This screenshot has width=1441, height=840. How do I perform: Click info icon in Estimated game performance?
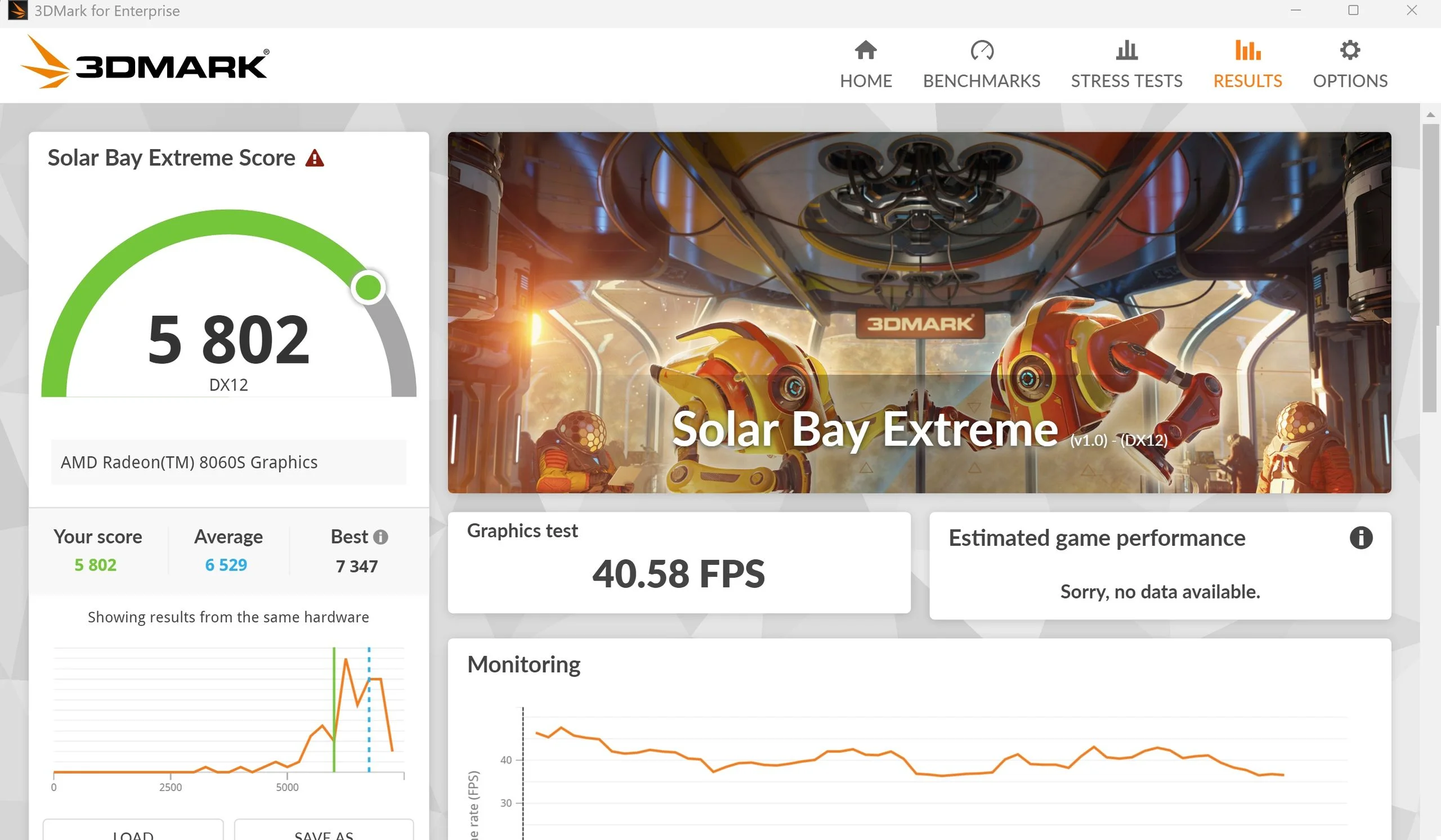pos(1361,538)
